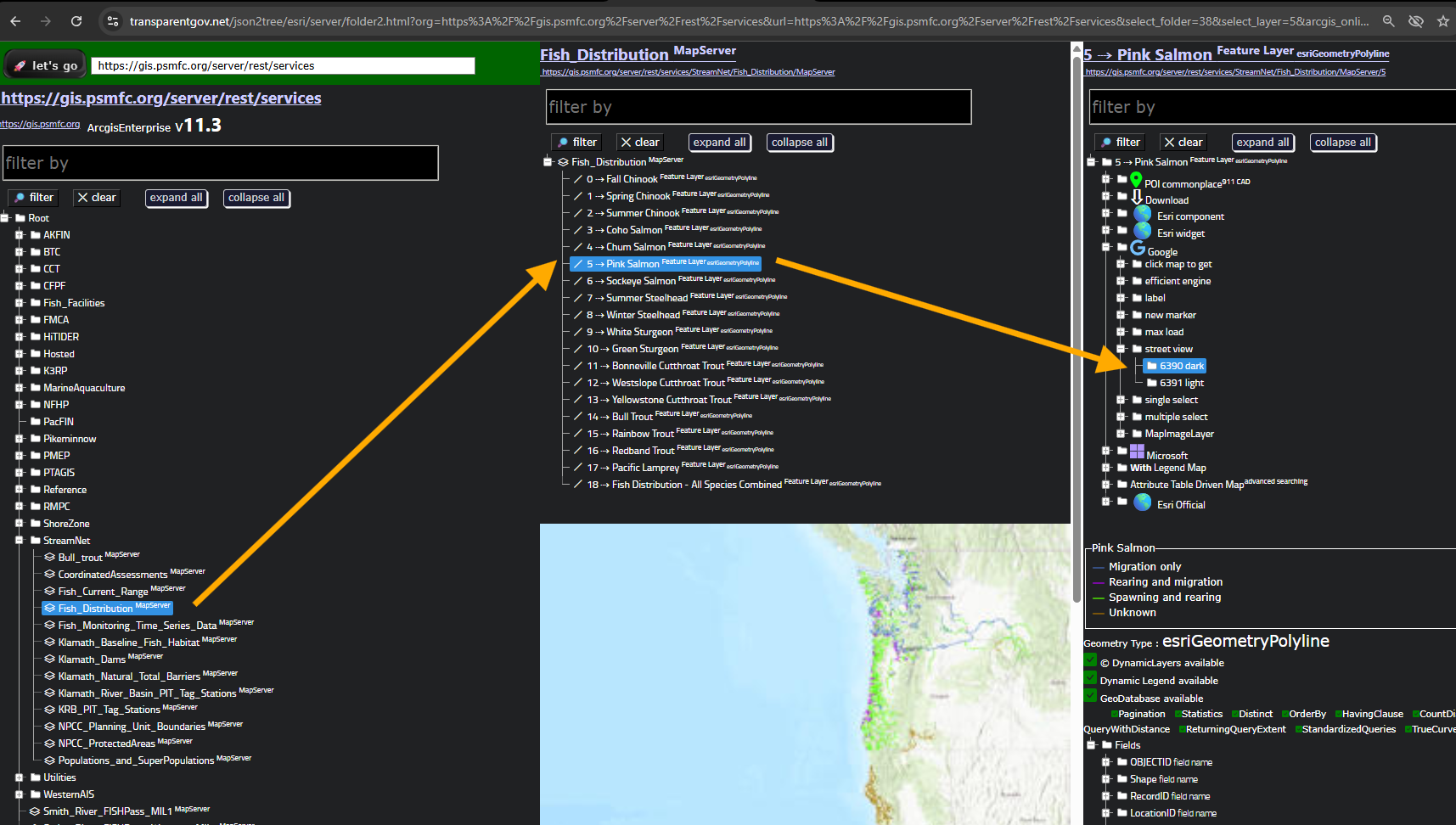Select Fish_Distribution MapServer in left tree
The image size is (1456, 825).
(108, 608)
